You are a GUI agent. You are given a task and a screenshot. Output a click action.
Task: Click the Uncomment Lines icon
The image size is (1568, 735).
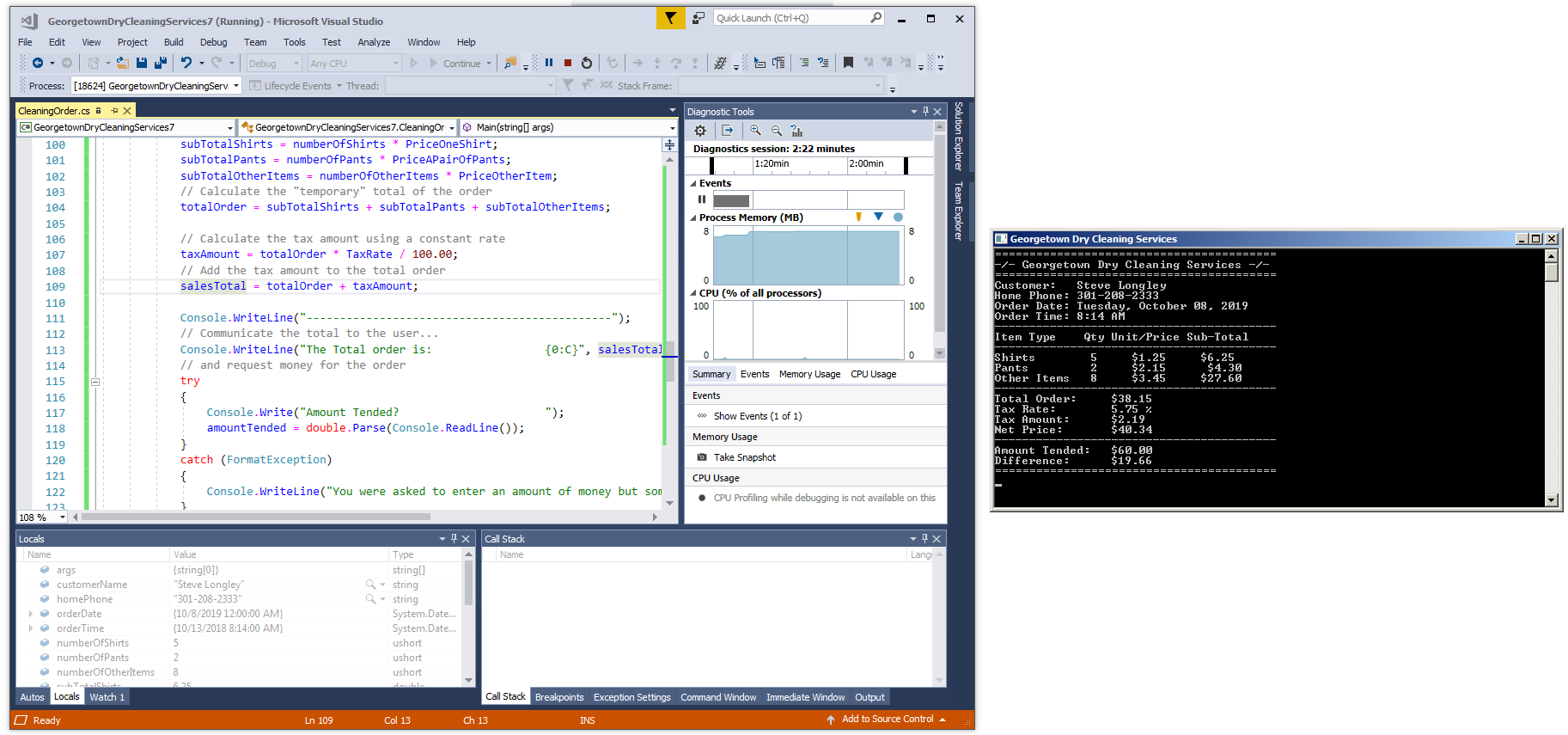(x=823, y=63)
